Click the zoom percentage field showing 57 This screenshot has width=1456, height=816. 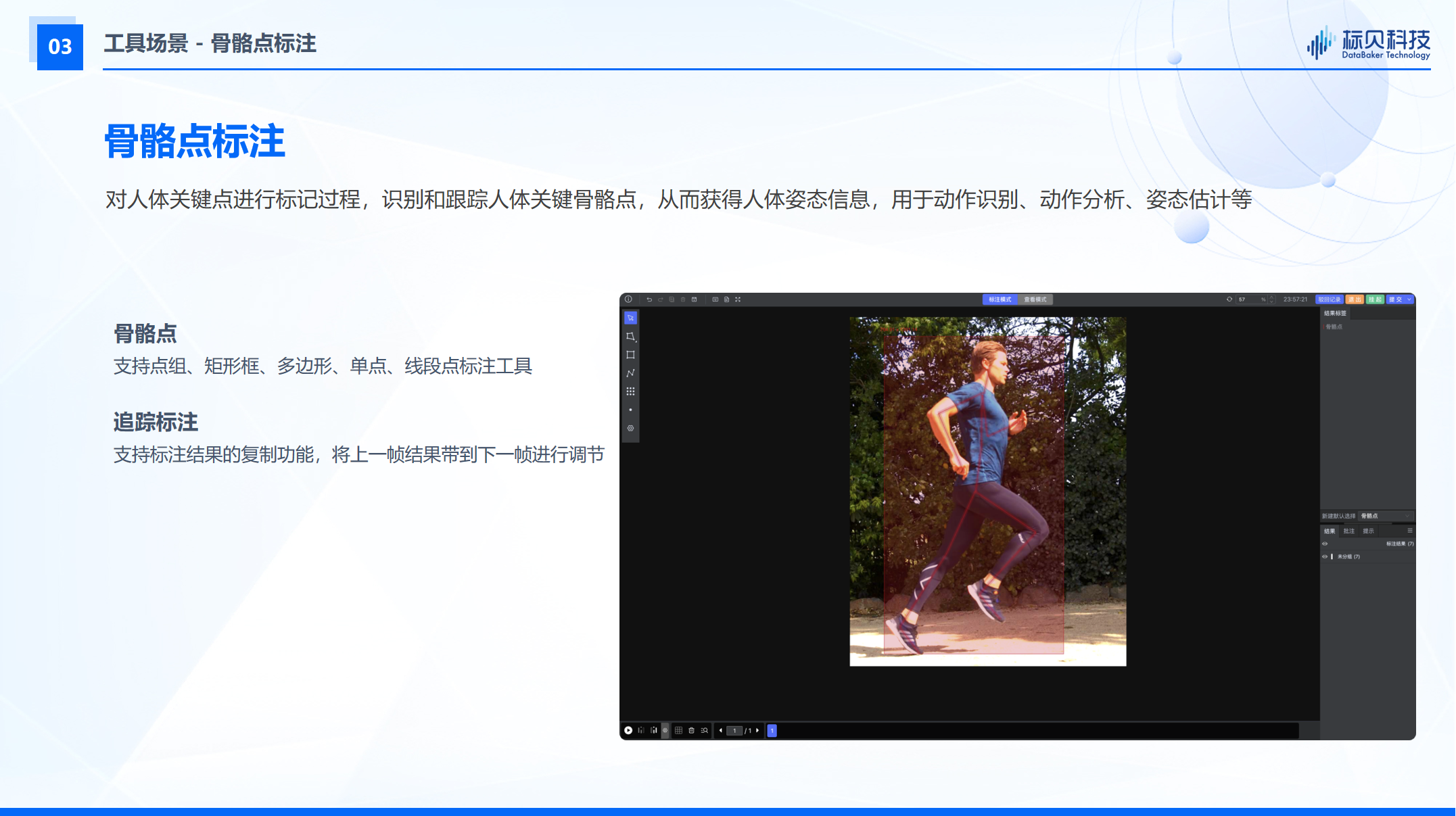[1252, 299]
